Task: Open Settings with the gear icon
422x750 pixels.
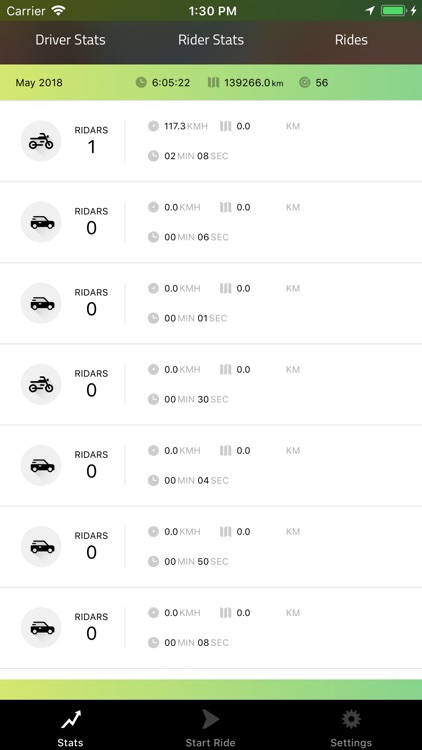Action: click(351, 728)
